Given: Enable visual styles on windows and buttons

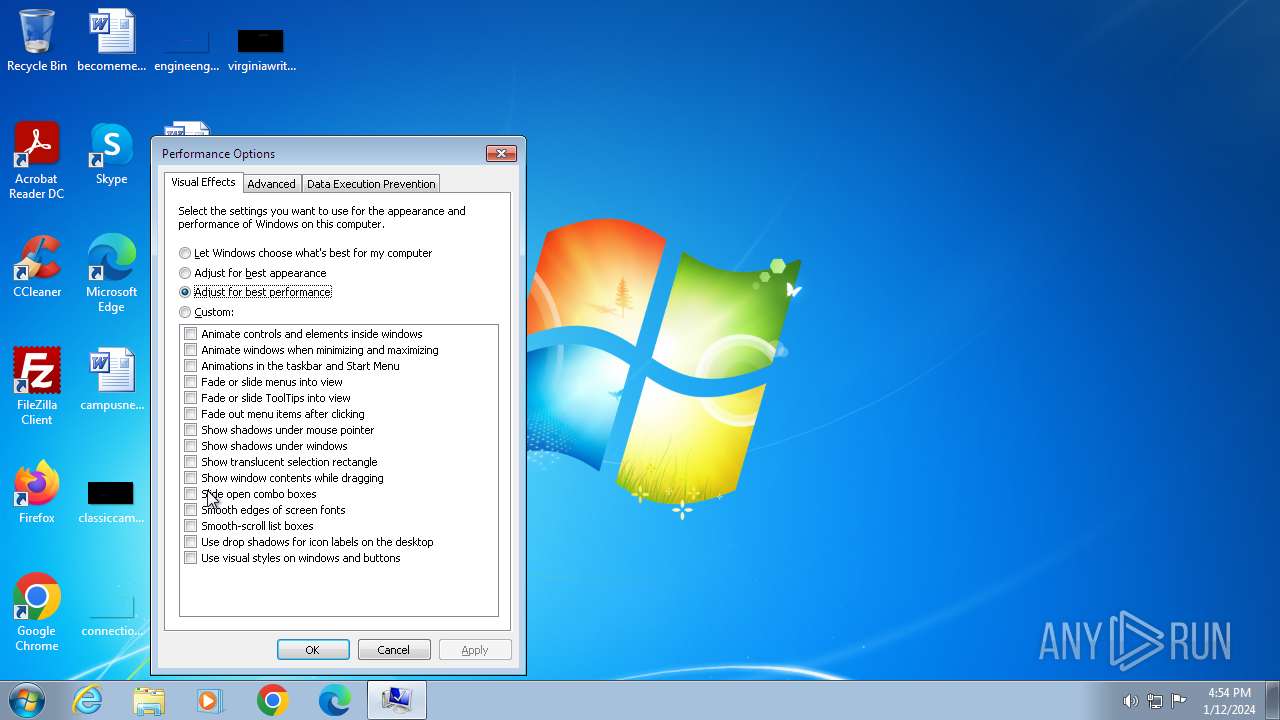Looking at the screenshot, I should (x=191, y=558).
